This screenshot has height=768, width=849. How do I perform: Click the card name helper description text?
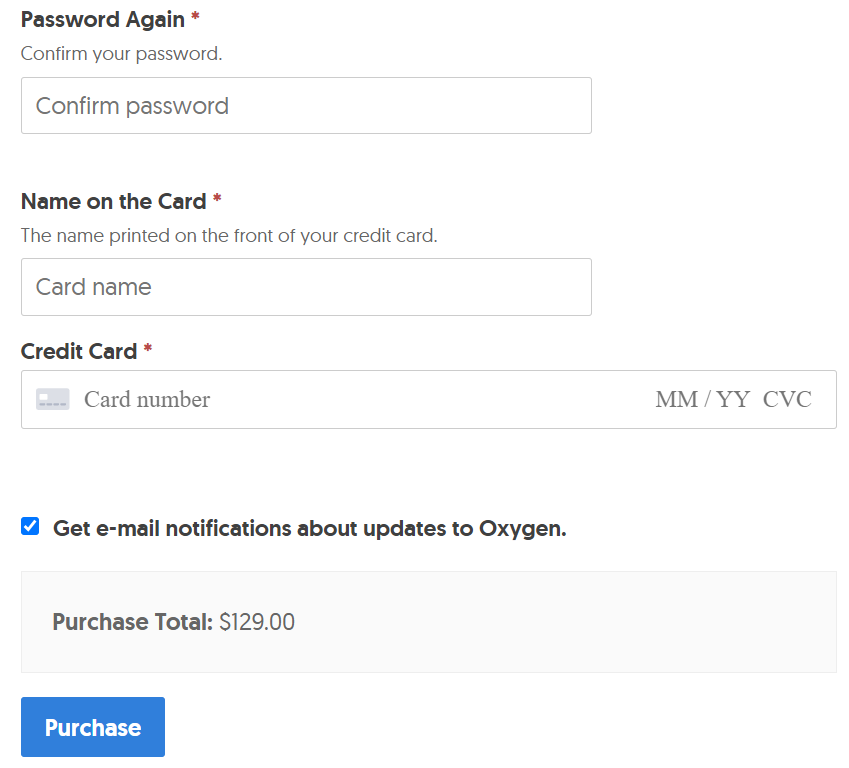click(229, 236)
